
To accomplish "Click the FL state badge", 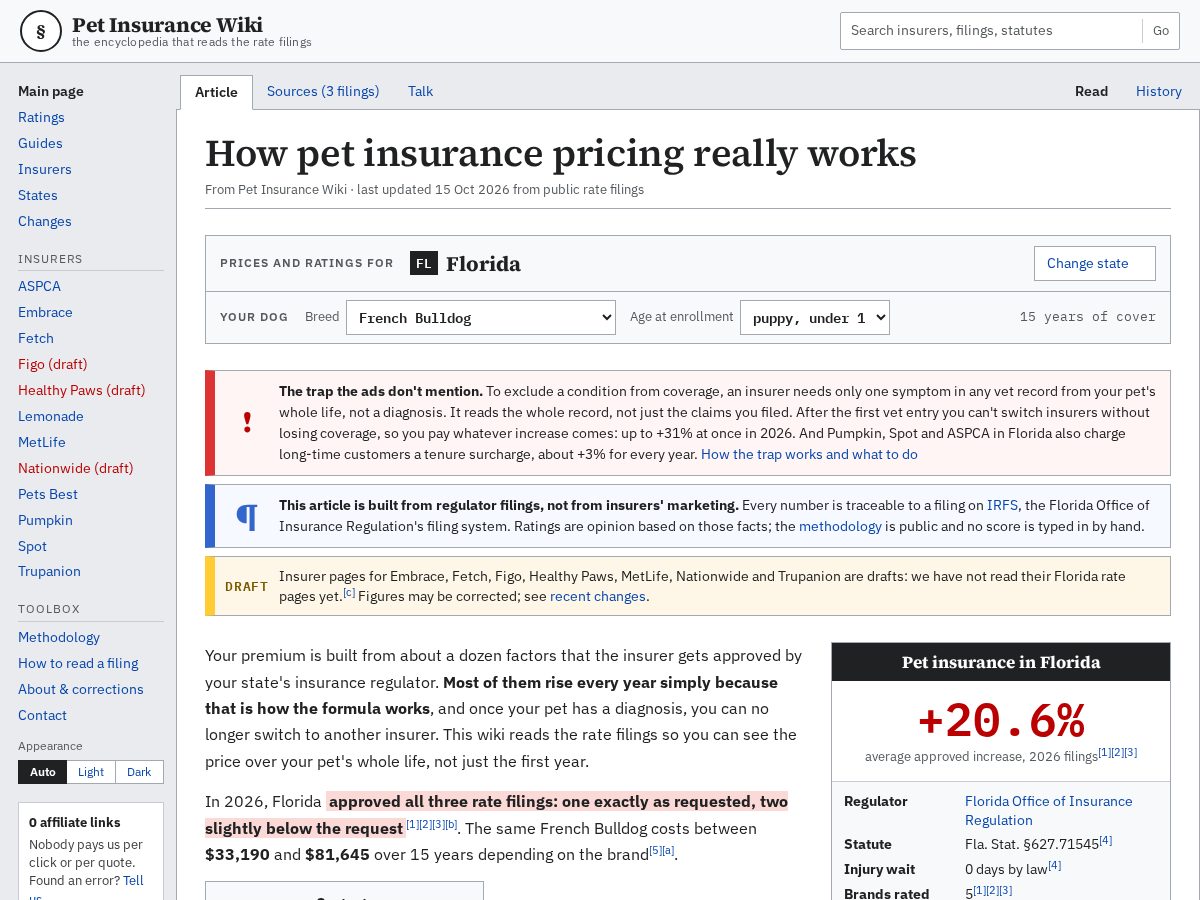I will coord(424,263).
